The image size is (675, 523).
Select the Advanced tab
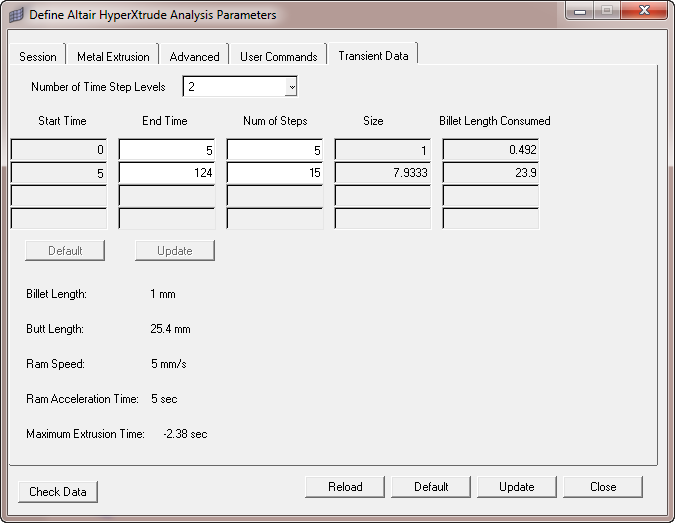coord(194,56)
